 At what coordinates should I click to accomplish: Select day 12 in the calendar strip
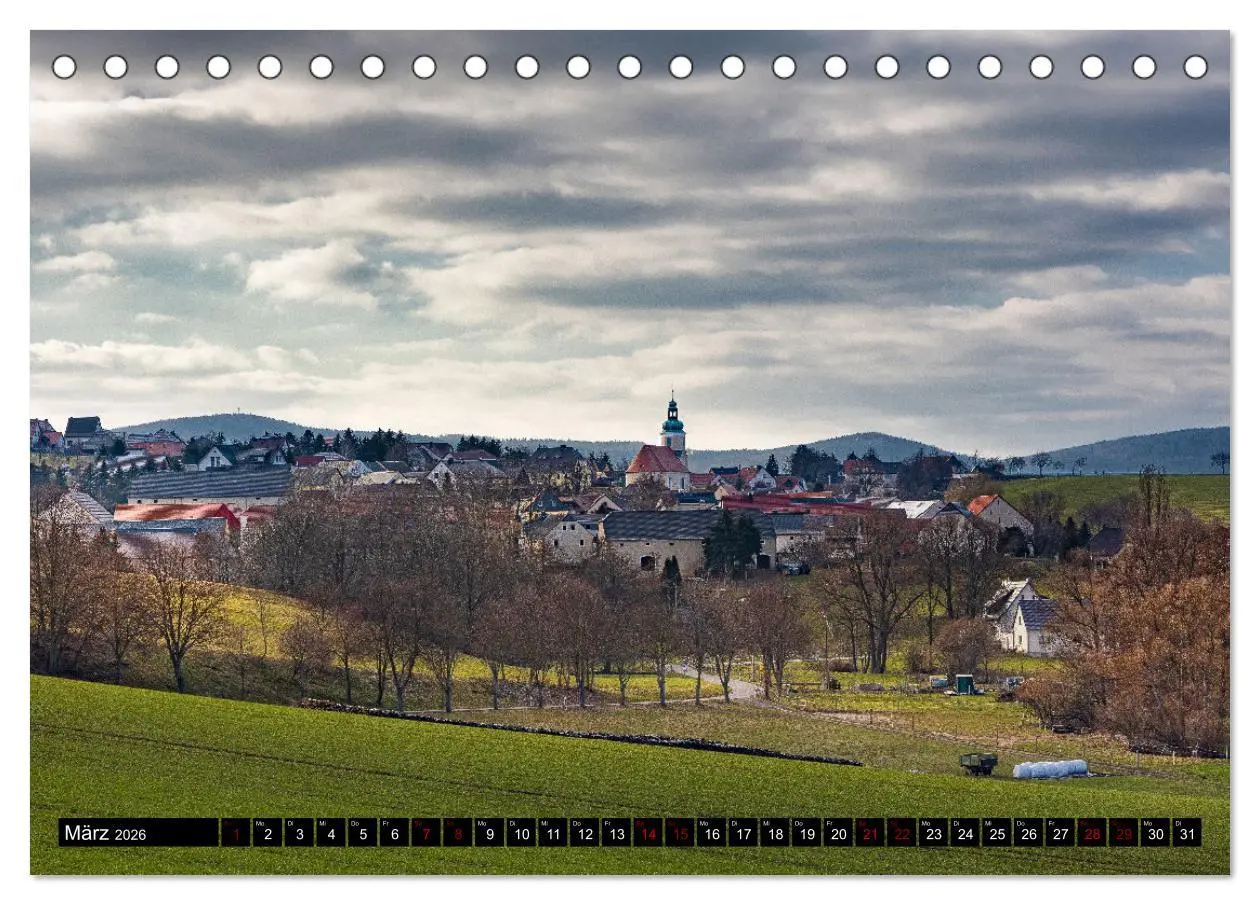(585, 833)
